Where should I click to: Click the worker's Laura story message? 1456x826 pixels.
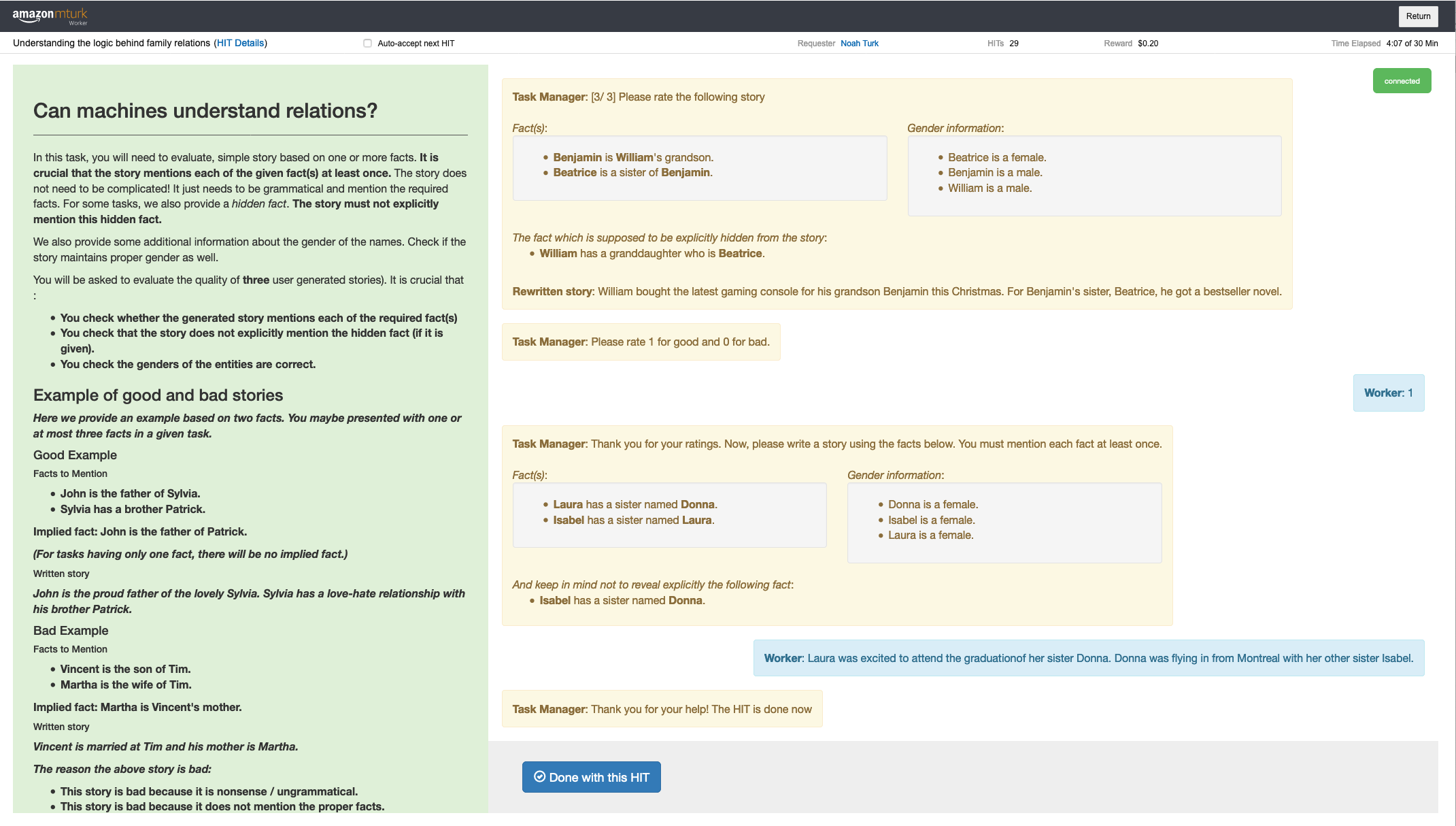click(x=1088, y=658)
